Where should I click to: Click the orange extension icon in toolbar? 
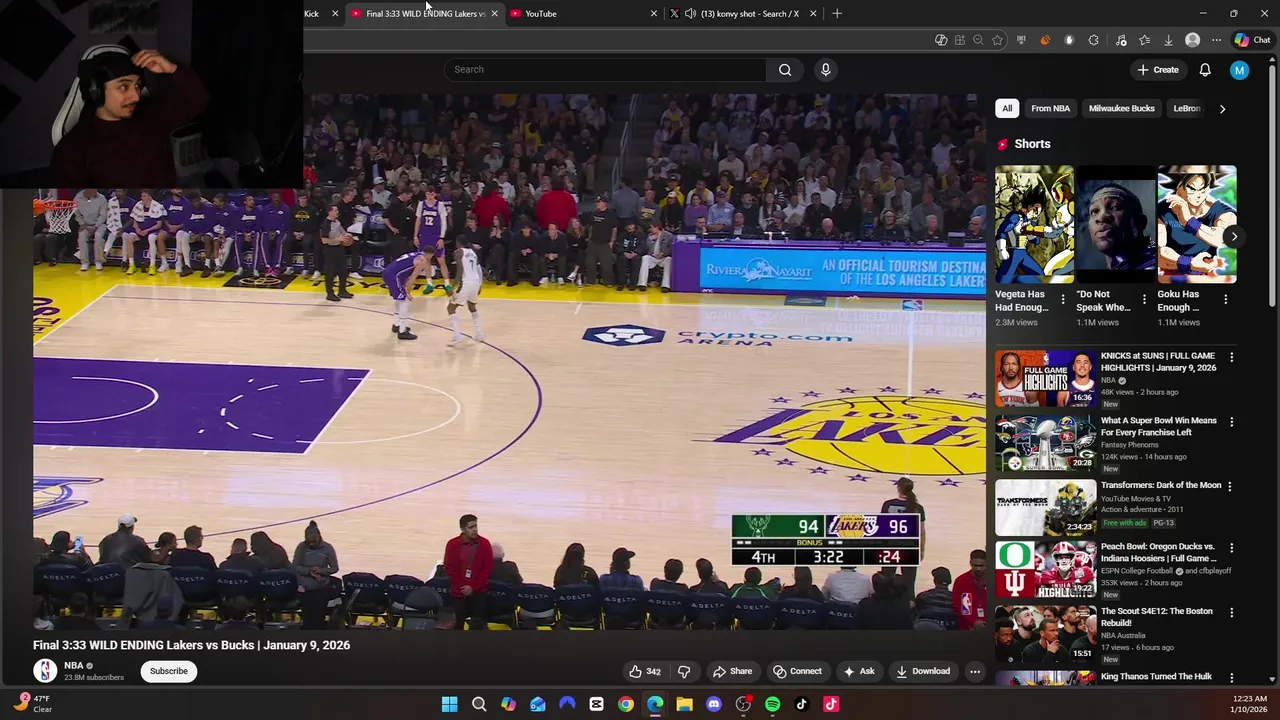[x=1045, y=40]
